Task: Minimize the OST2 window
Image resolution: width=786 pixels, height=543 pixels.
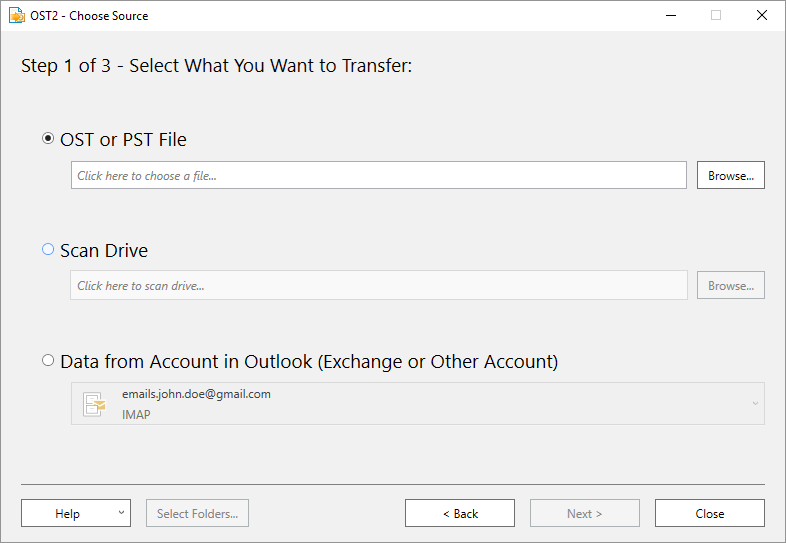Action: pos(671,16)
